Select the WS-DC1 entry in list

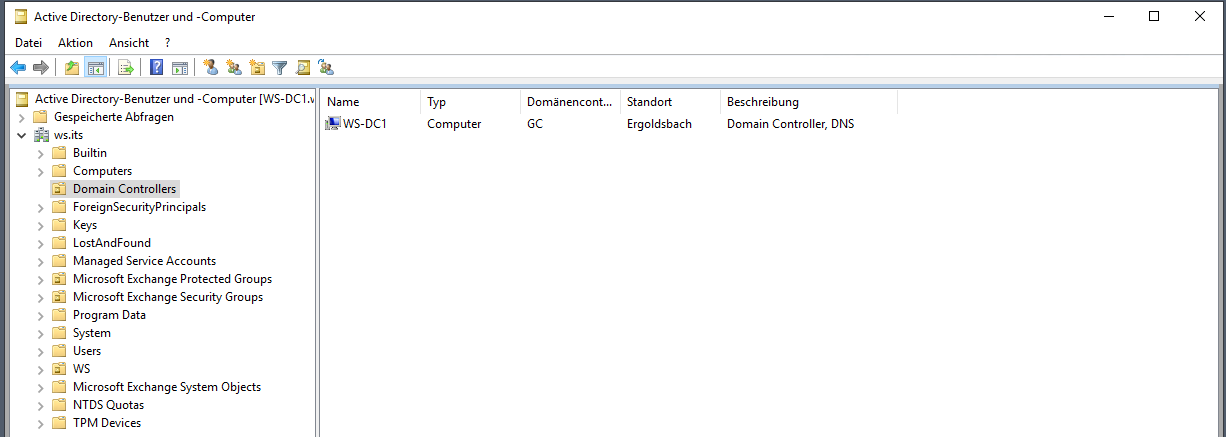[364, 124]
